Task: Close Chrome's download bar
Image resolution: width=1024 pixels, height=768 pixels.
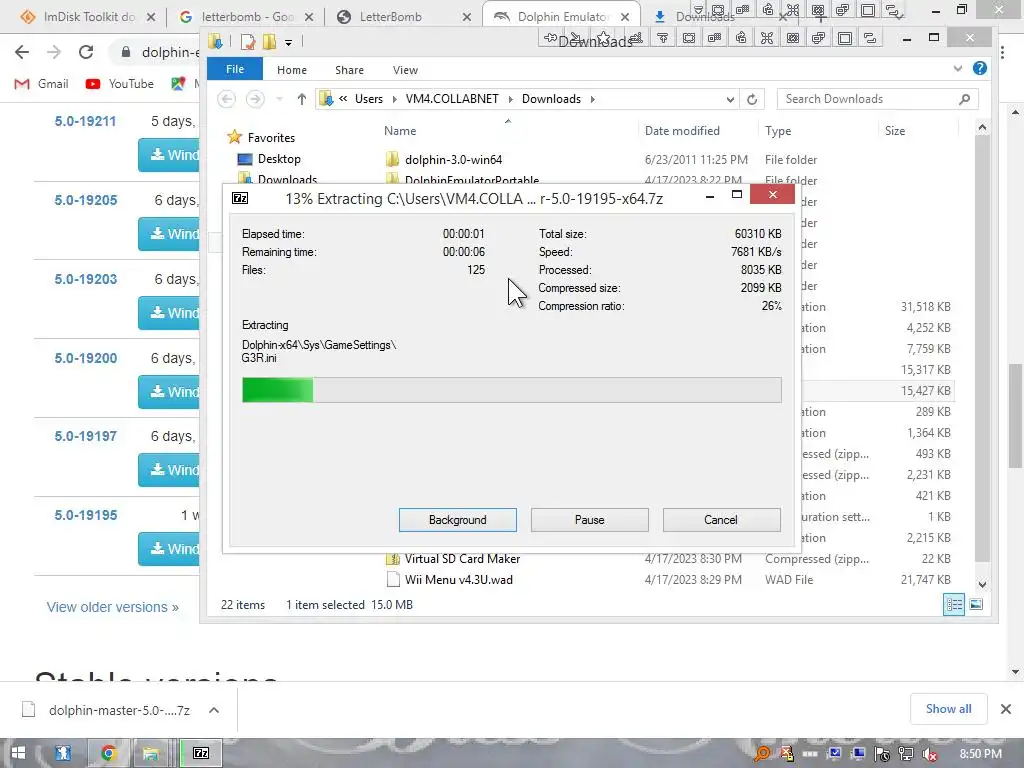Action: pyautogui.click(x=1006, y=709)
